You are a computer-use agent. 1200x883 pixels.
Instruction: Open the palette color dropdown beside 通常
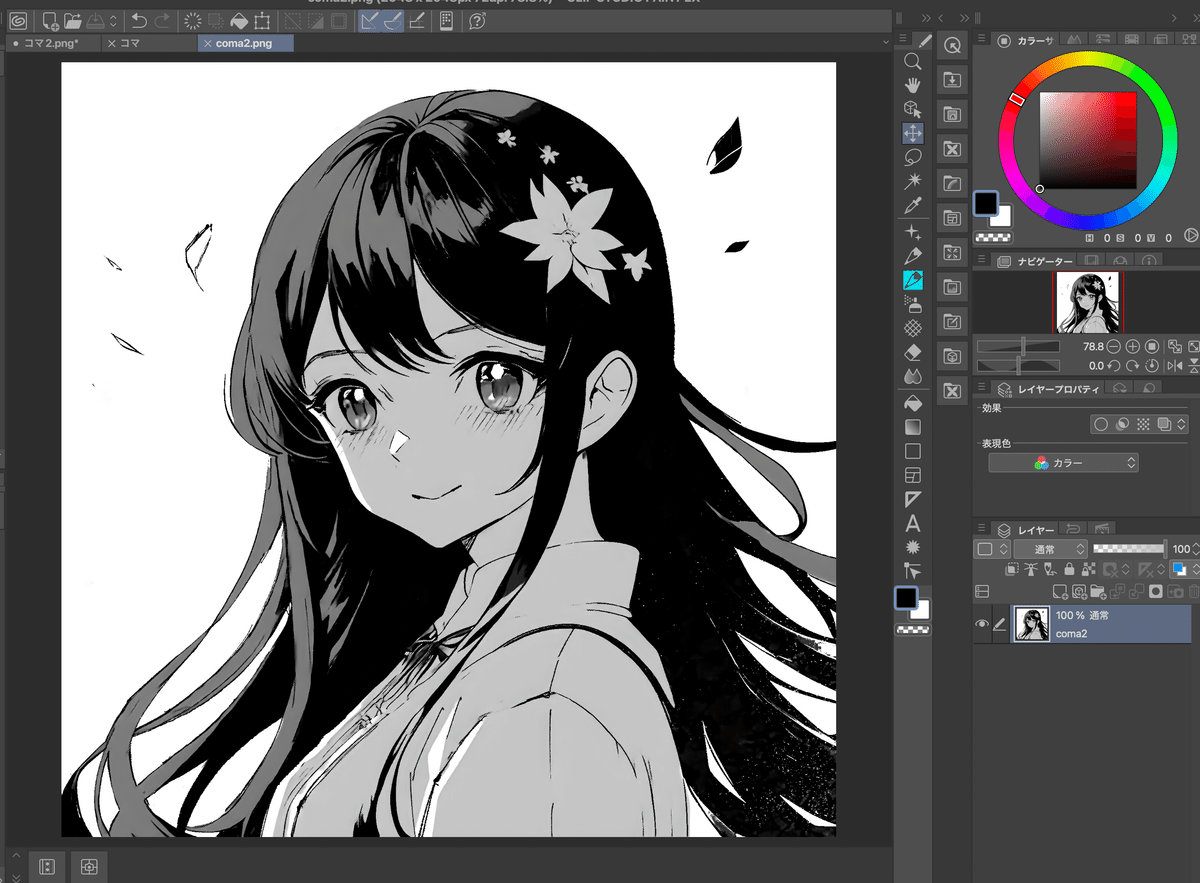[992, 549]
